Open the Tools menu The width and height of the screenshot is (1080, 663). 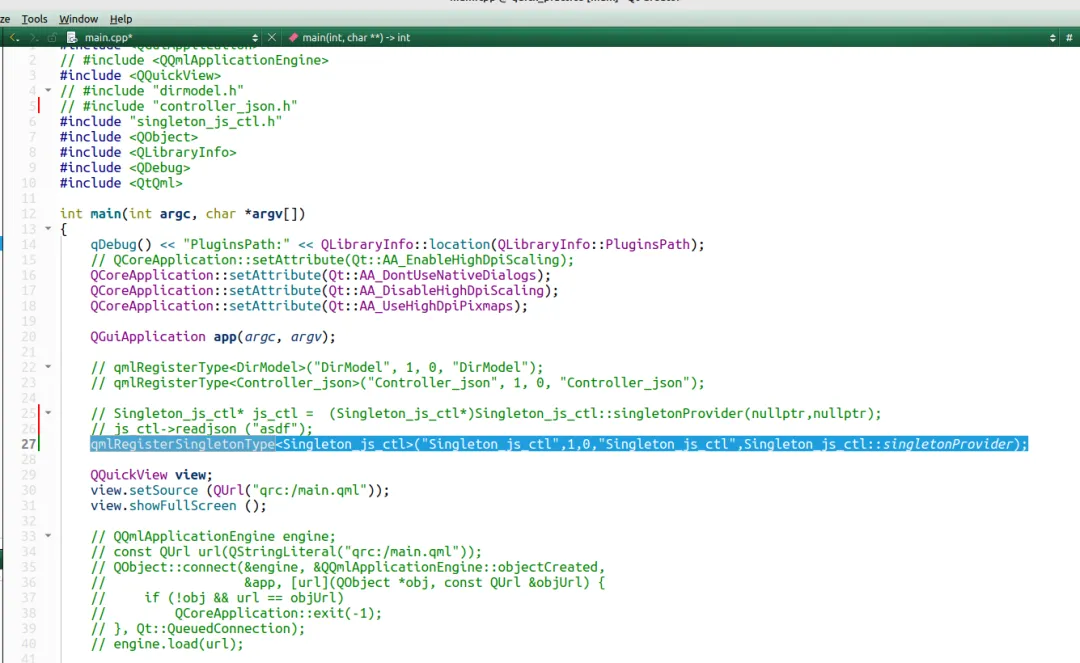click(34, 19)
